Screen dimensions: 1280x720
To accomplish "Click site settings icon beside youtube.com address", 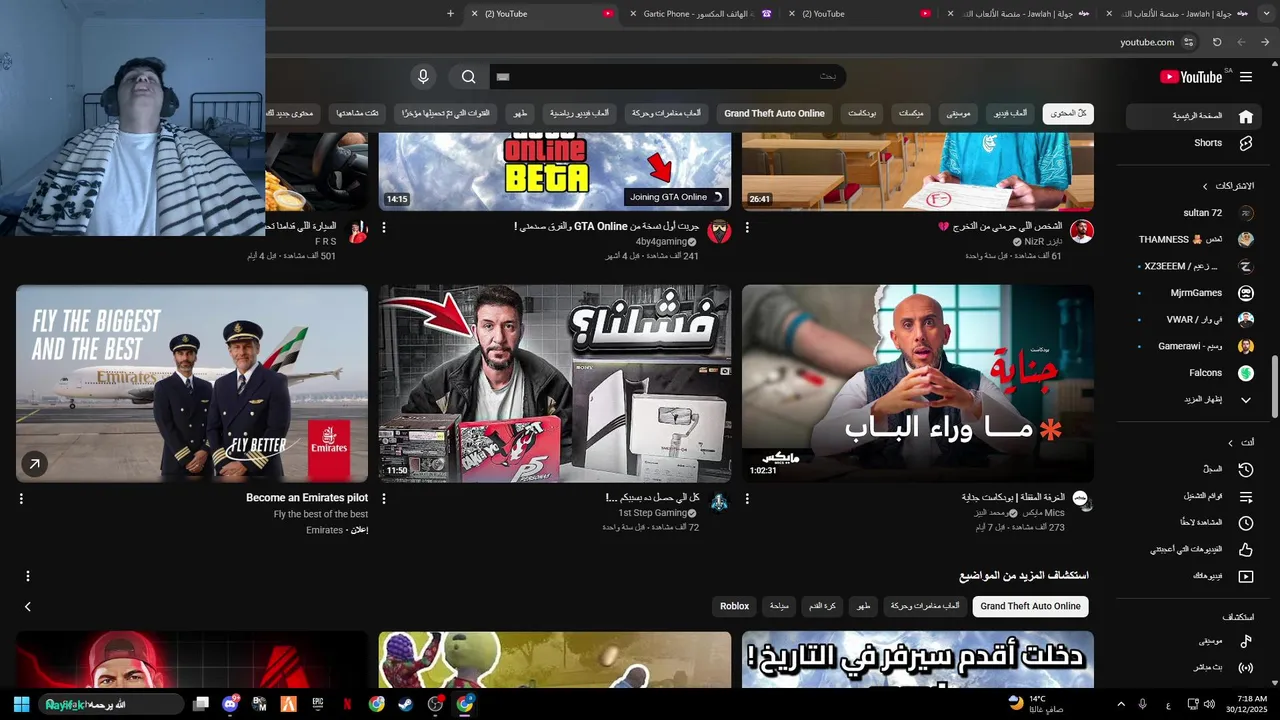I will point(1188,42).
